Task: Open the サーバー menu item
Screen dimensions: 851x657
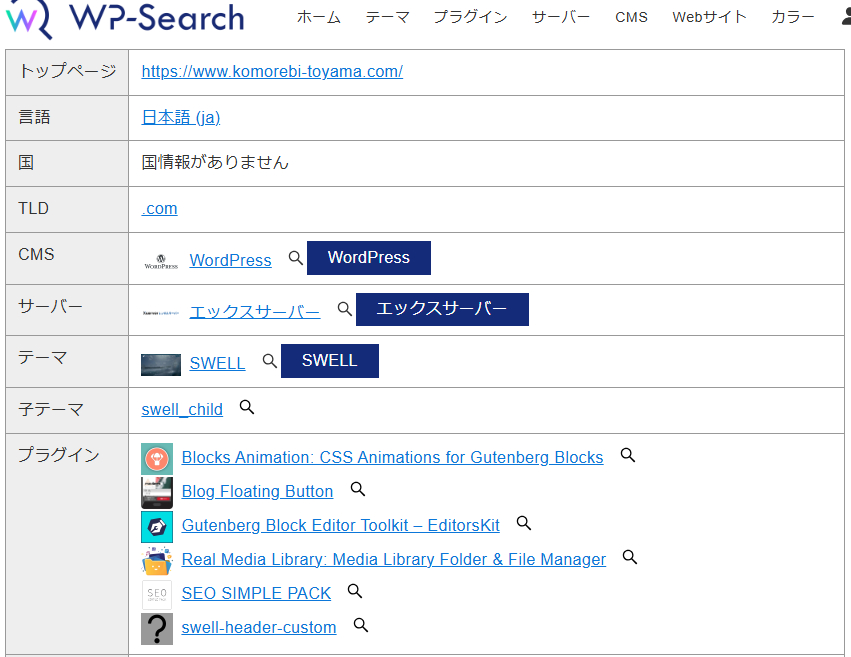Action: coord(561,17)
